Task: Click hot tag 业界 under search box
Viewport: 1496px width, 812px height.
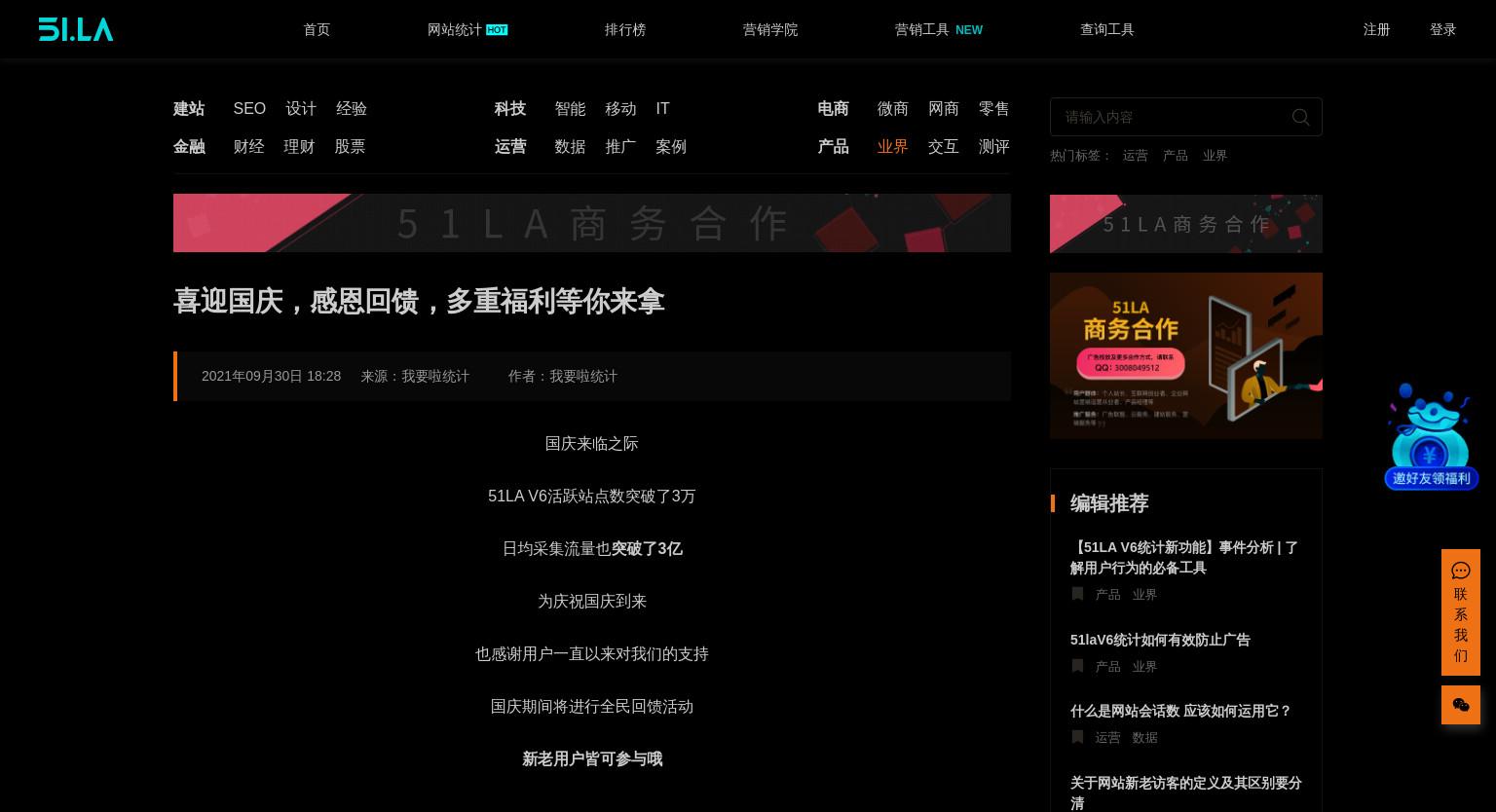Action: point(1215,156)
